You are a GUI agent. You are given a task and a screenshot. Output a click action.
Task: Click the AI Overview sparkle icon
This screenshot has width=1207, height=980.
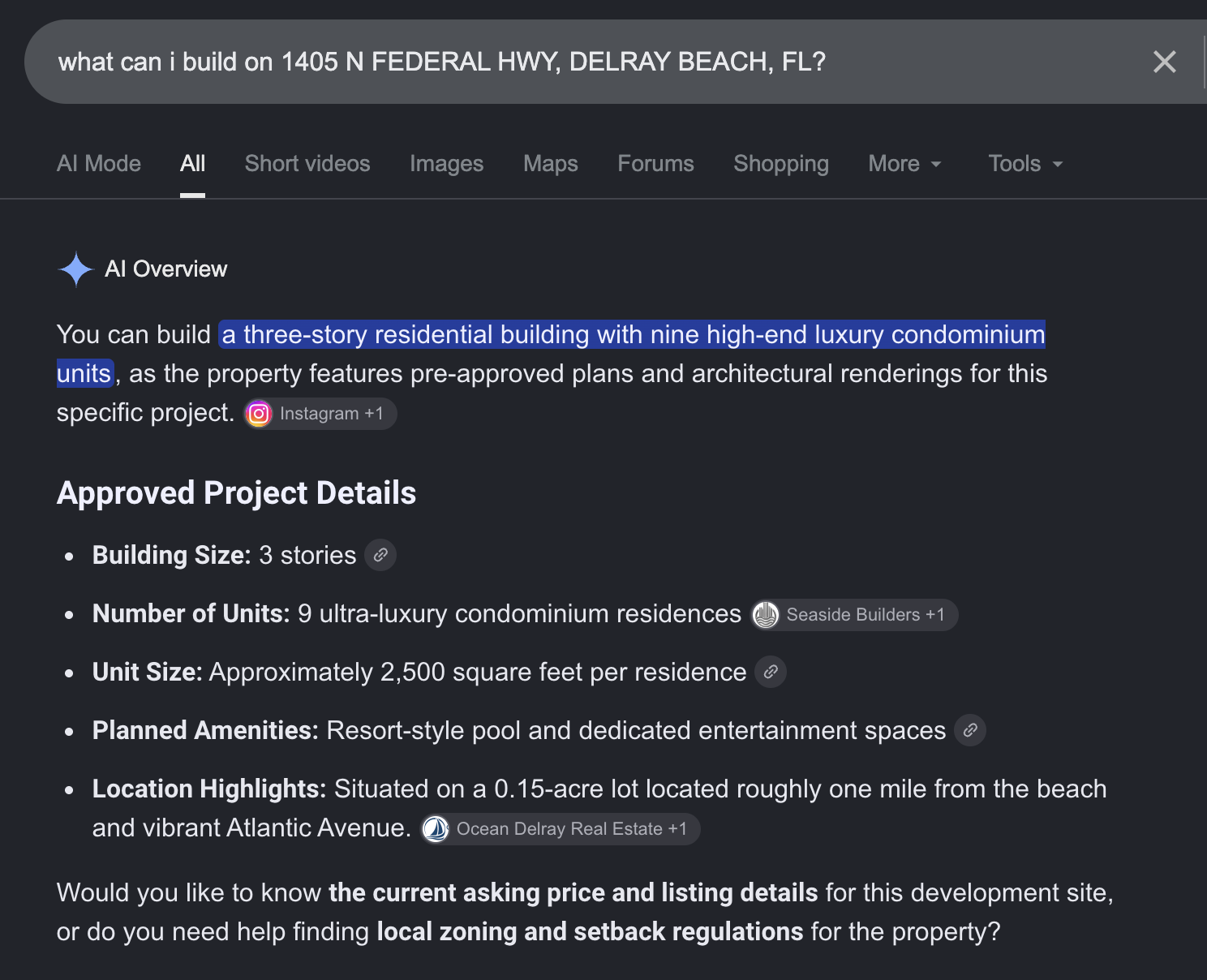pyautogui.click(x=76, y=269)
